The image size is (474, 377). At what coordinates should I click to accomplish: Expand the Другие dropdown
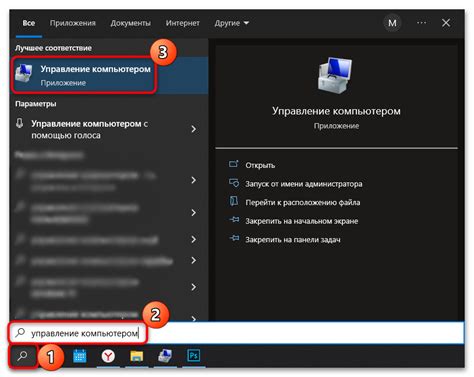coord(232,23)
